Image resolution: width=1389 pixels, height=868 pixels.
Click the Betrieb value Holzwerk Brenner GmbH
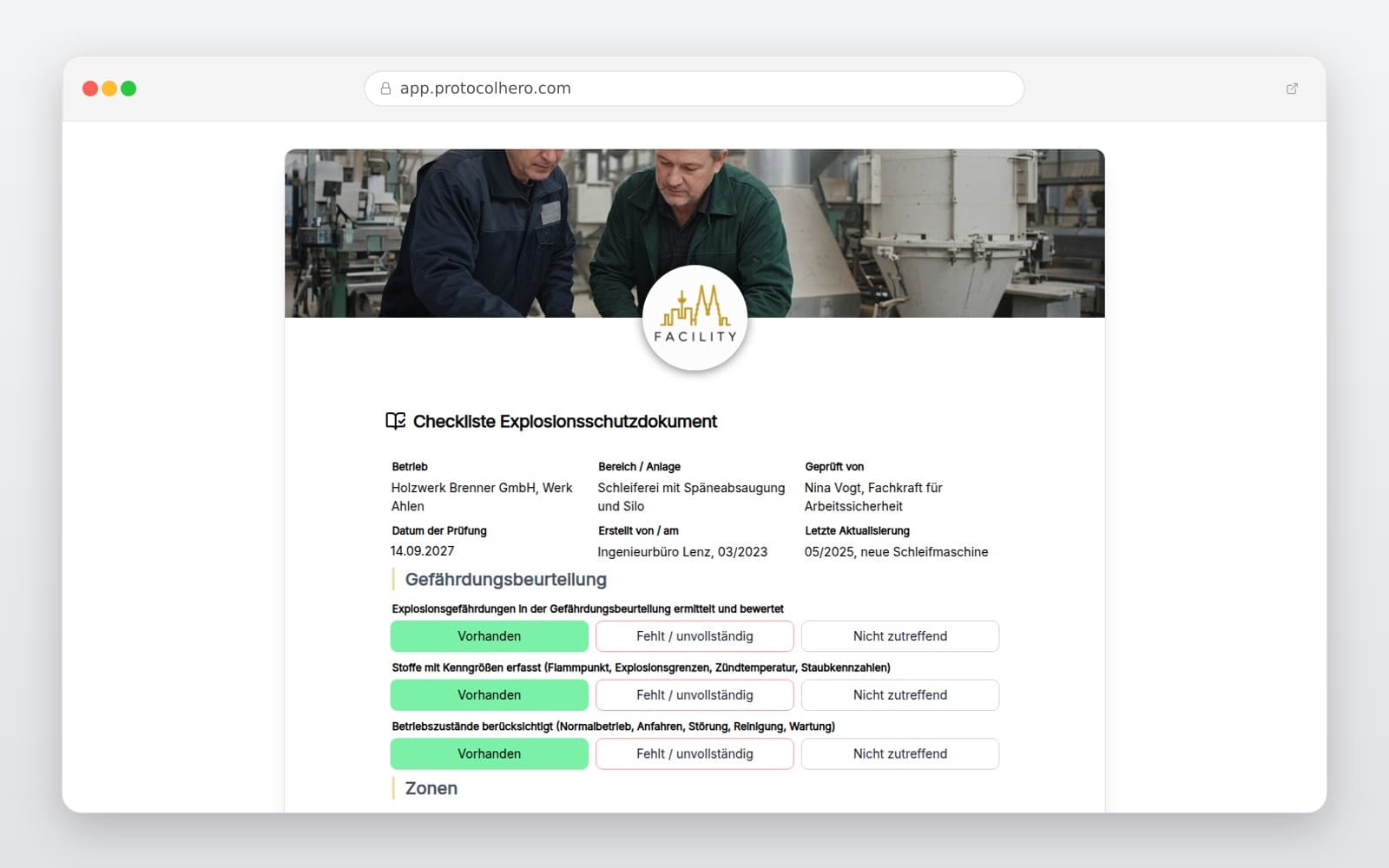tap(482, 496)
